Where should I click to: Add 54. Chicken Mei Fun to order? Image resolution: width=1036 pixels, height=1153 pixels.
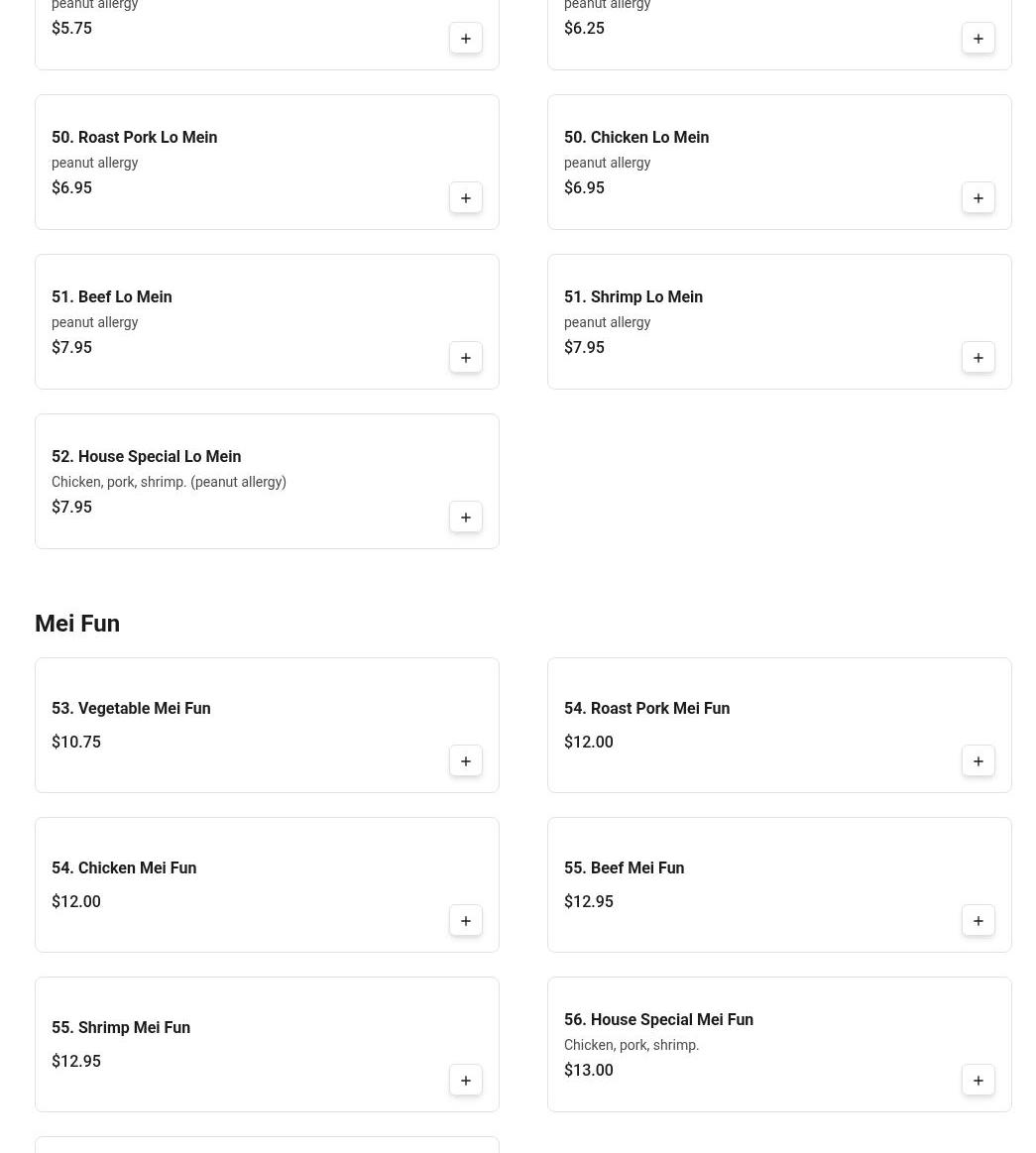pos(466,921)
